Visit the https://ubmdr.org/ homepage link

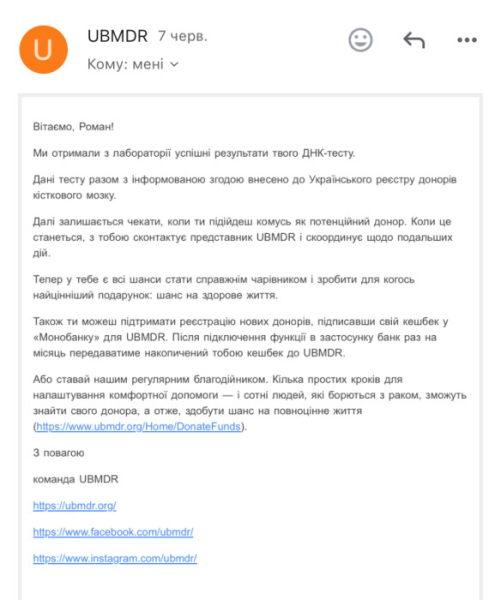(x=75, y=505)
